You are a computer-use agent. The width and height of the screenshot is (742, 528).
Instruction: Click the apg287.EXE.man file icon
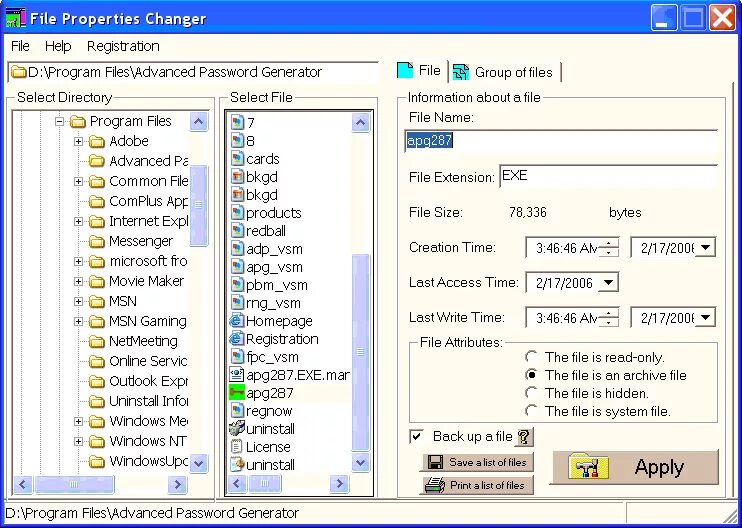[x=237, y=375]
